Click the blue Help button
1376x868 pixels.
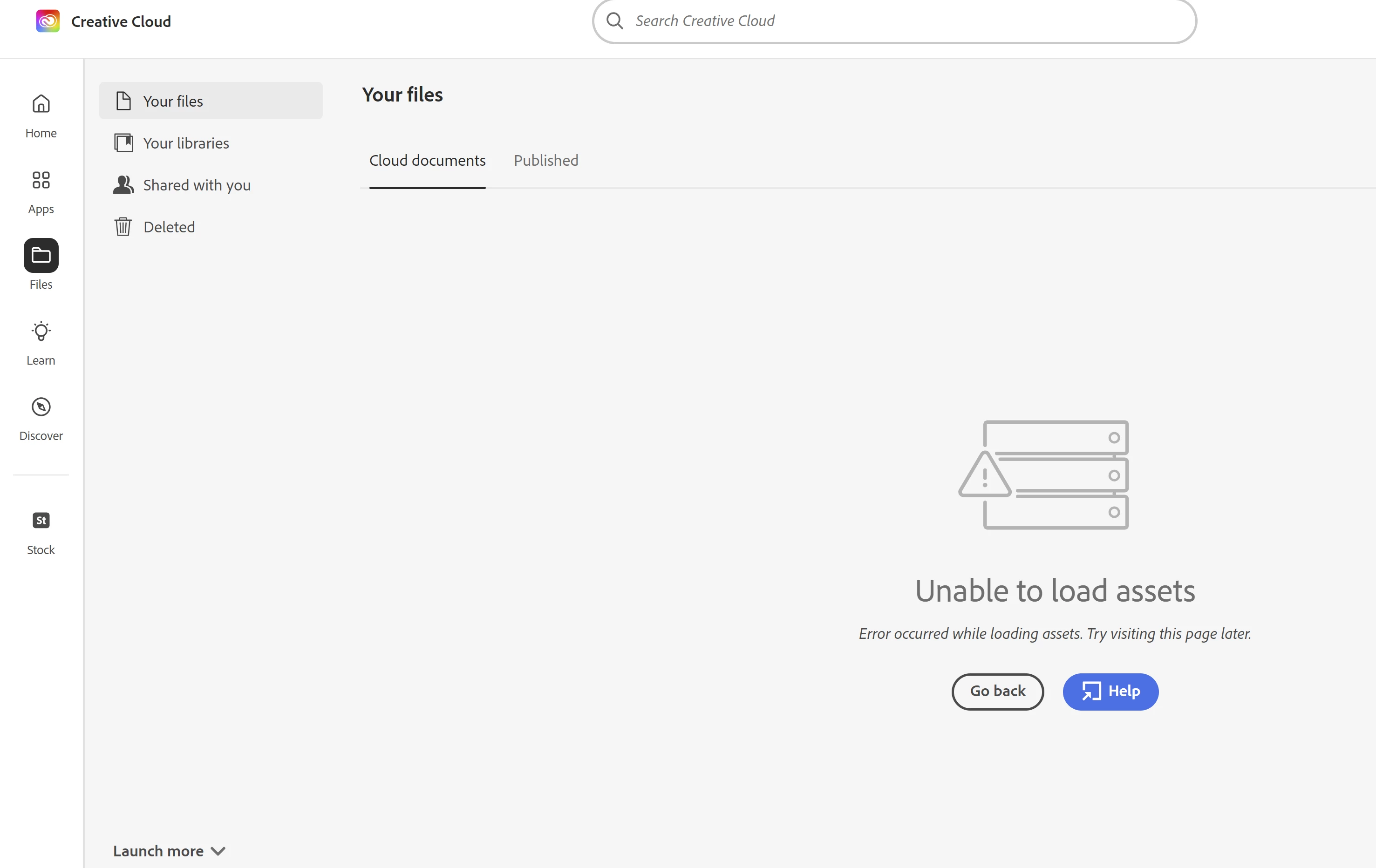(1110, 692)
